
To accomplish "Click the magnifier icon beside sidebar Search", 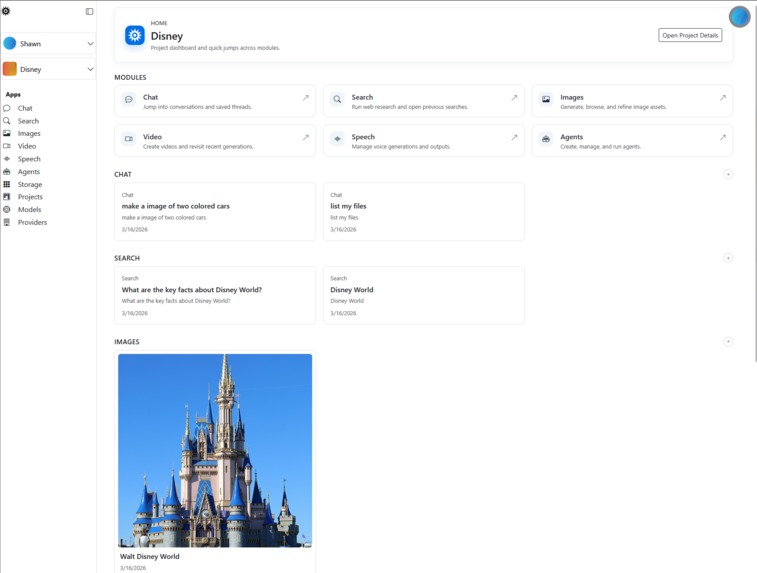I will [x=7, y=121].
